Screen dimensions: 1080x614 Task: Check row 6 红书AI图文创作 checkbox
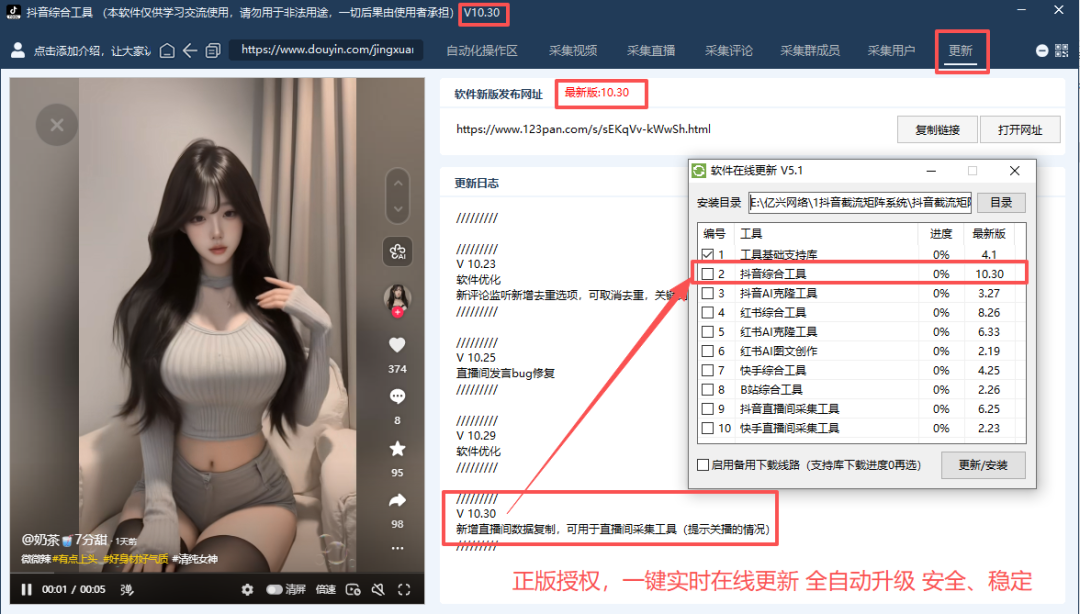pyautogui.click(x=707, y=351)
